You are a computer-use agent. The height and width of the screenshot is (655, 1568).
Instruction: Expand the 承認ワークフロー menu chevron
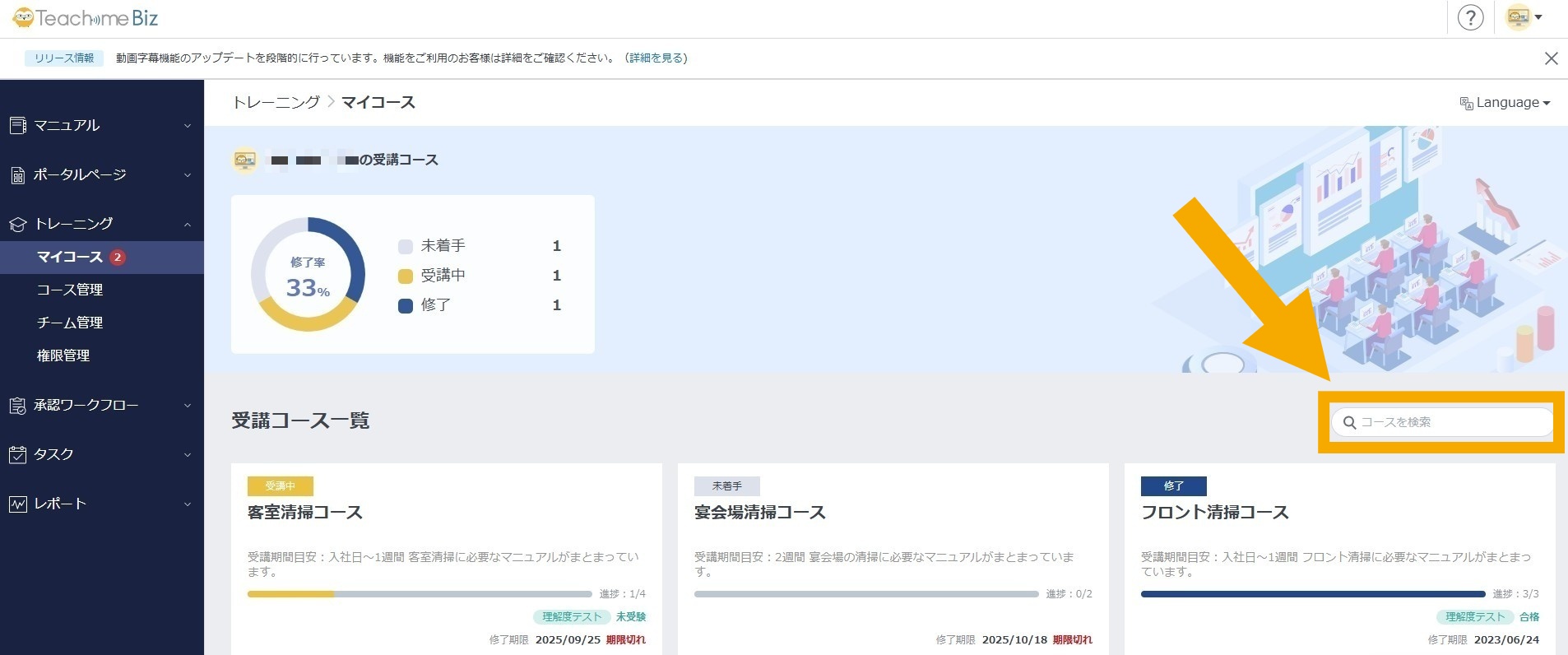click(x=188, y=406)
